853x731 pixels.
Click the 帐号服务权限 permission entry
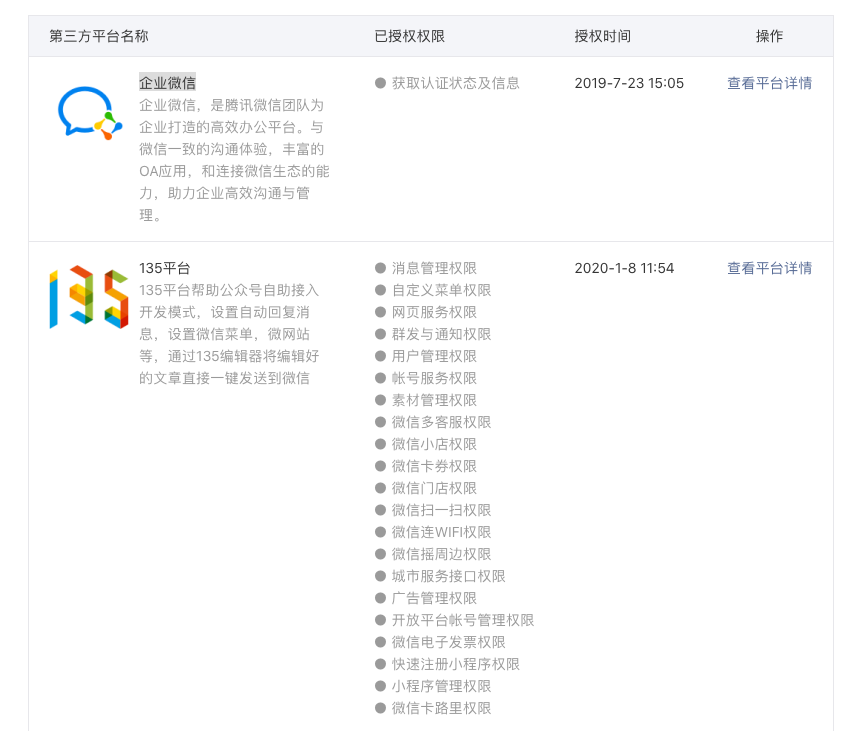click(x=426, y=378)
